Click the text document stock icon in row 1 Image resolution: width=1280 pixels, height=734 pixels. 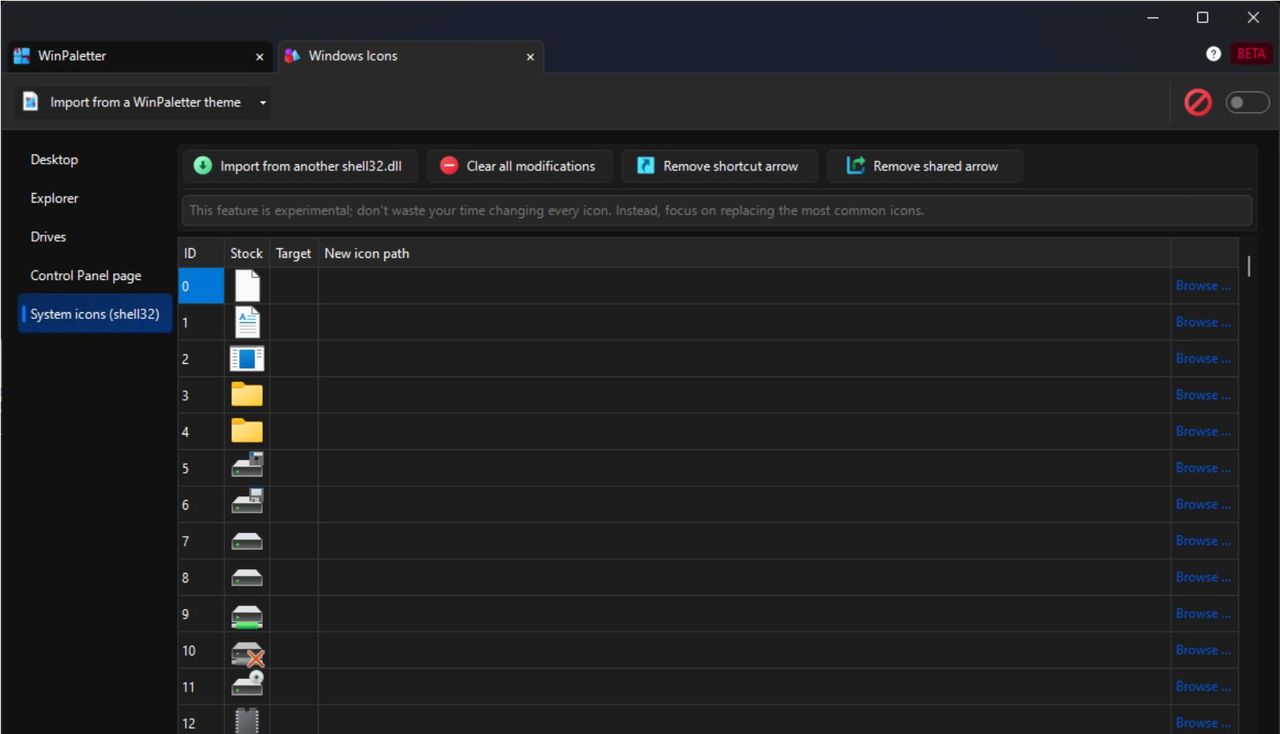click(247, 322)
